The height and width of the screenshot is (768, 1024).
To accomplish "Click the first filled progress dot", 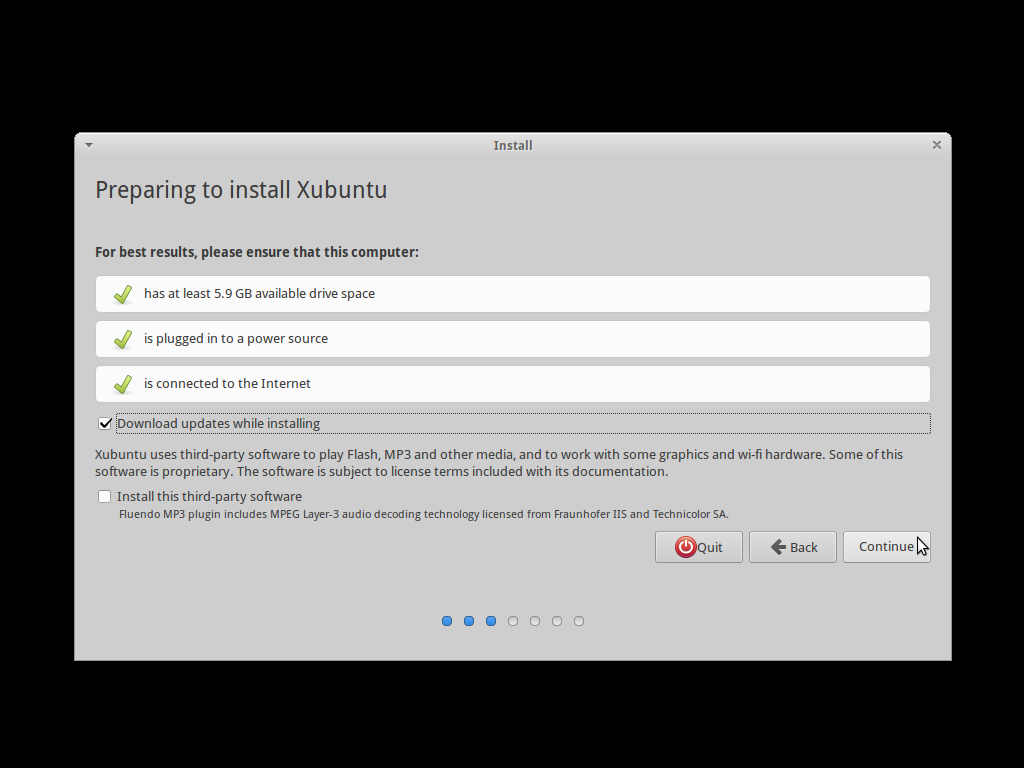I will point(447,621).
